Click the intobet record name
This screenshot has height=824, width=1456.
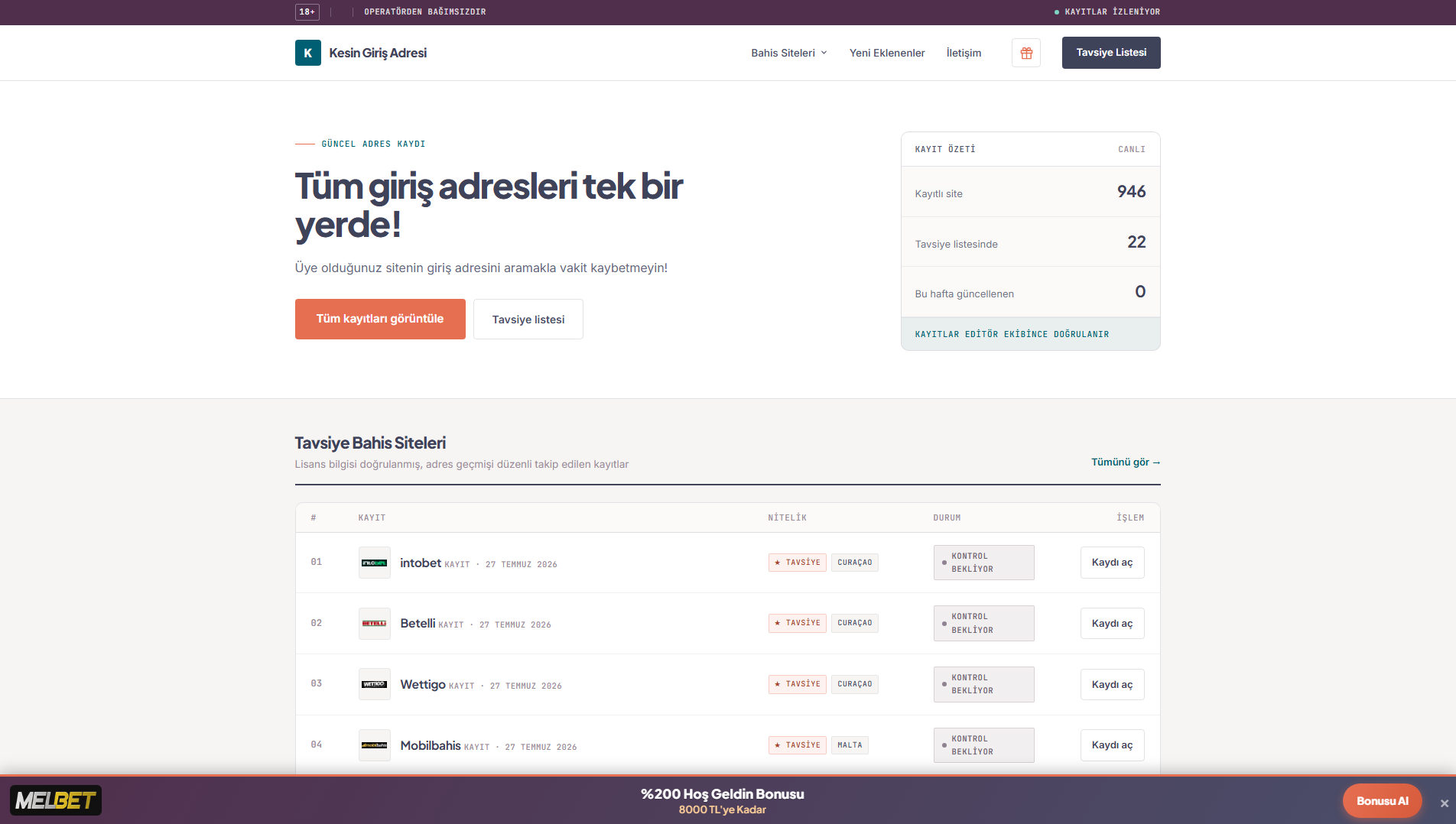tap(421, 563)
